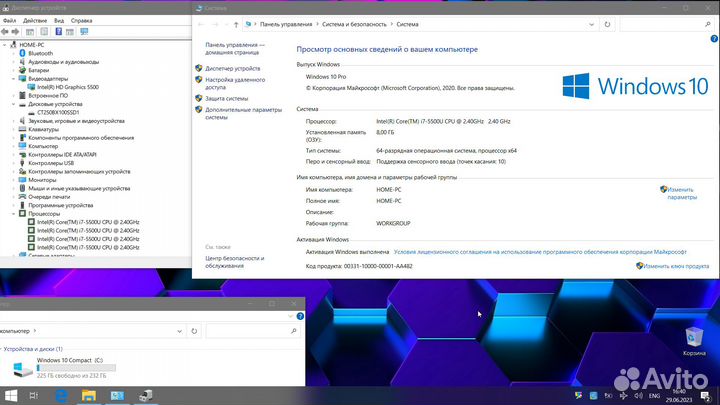The width and height of the screenshot is (720, 405).
Task: Open the Windows Start menu
Action: coord(11,395)
